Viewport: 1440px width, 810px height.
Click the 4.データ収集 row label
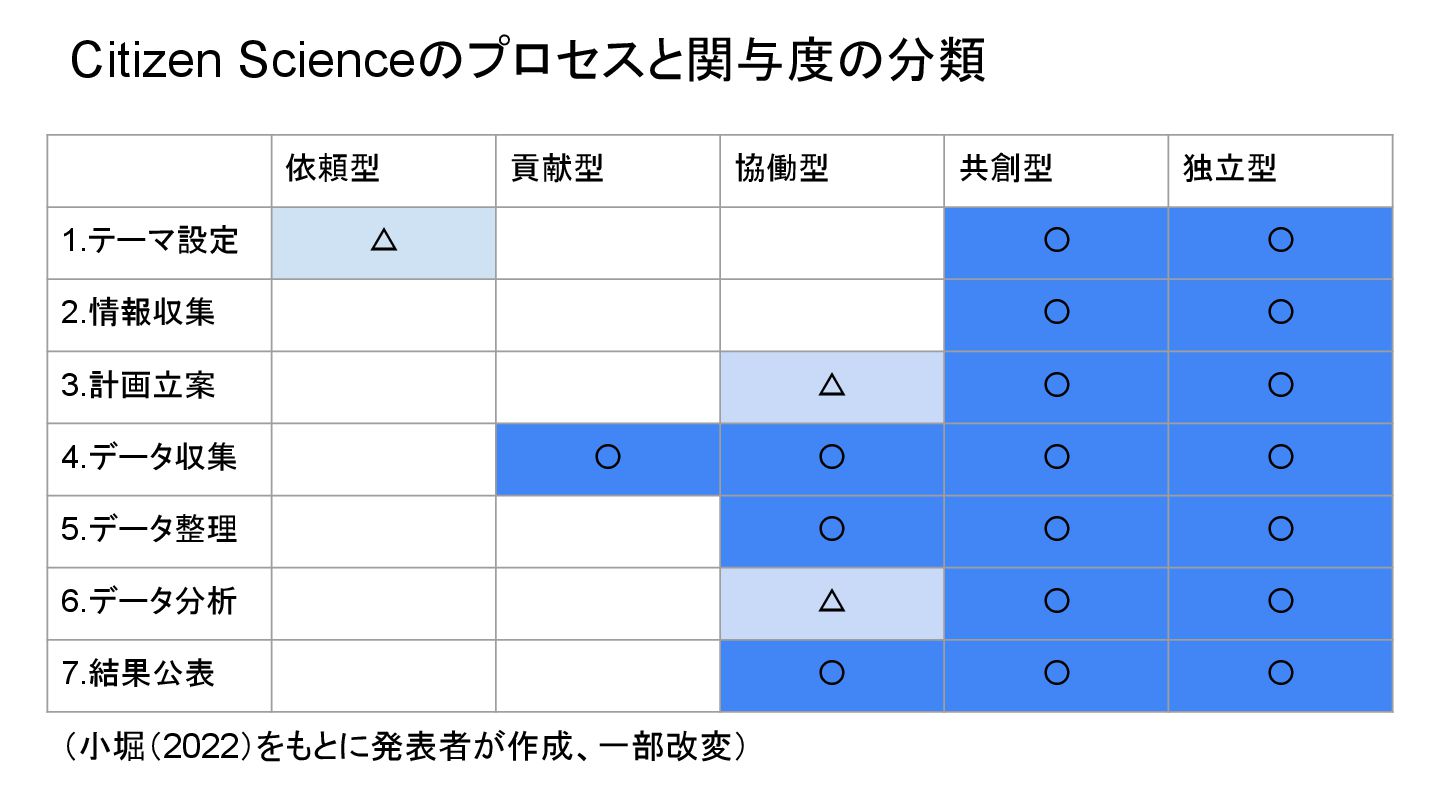pyautogui.click(x=150, y=457)
